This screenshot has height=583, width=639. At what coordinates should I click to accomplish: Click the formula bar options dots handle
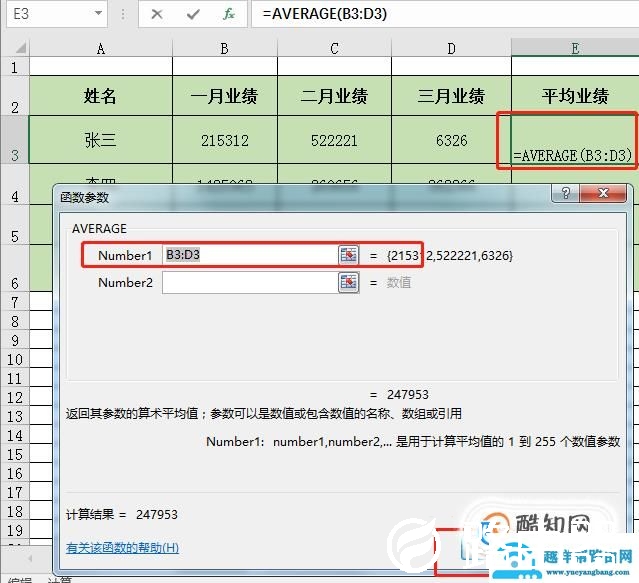[123, 14]
